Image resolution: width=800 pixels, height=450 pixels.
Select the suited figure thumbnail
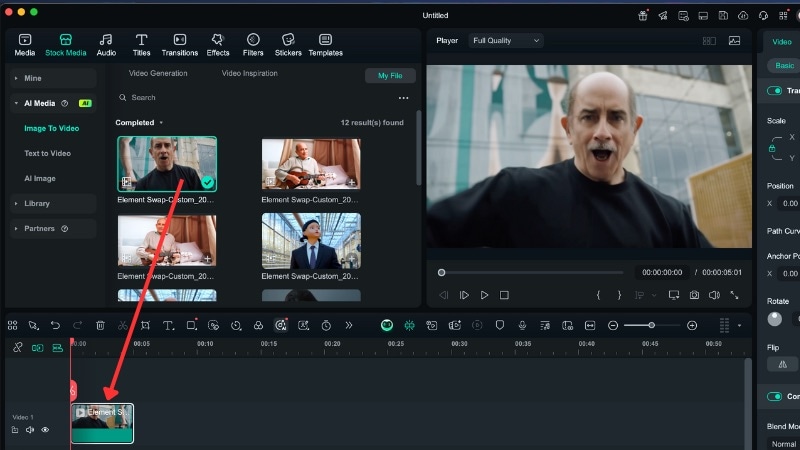[x=311, y=241]
